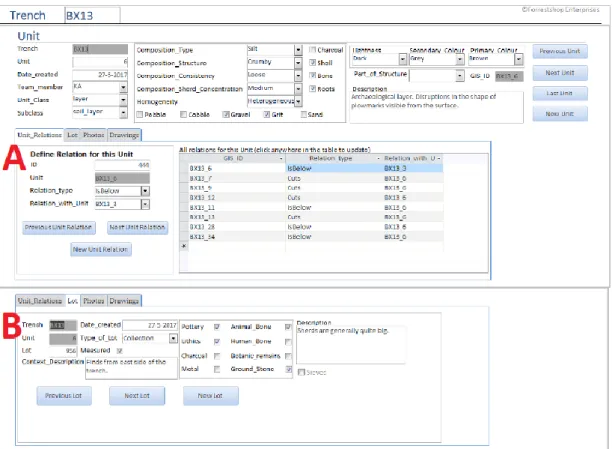Select Unit_Relations tab in lower tab strip

click(x=40, y=301)
